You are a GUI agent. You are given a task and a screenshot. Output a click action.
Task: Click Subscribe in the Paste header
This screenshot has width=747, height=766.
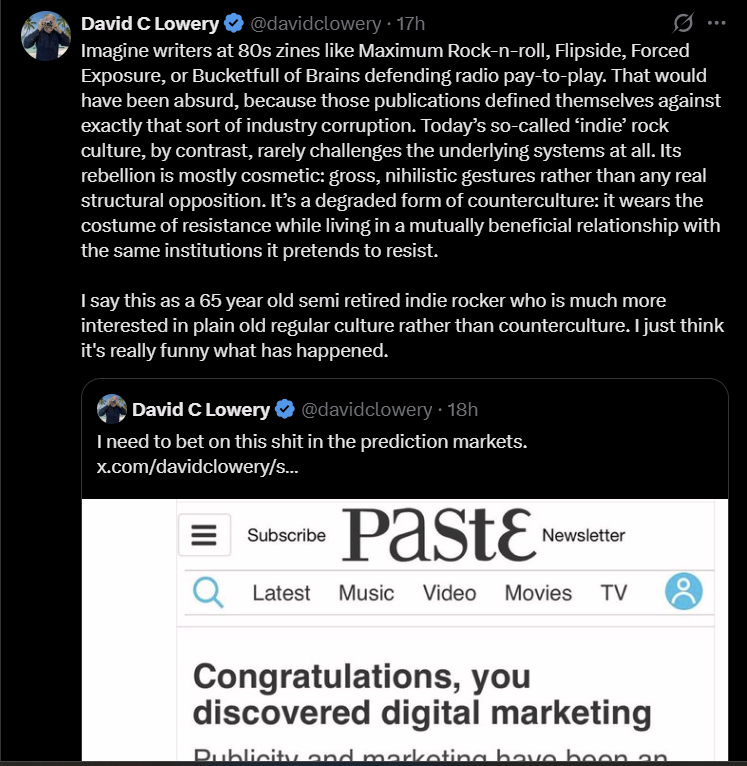[286, 536]
